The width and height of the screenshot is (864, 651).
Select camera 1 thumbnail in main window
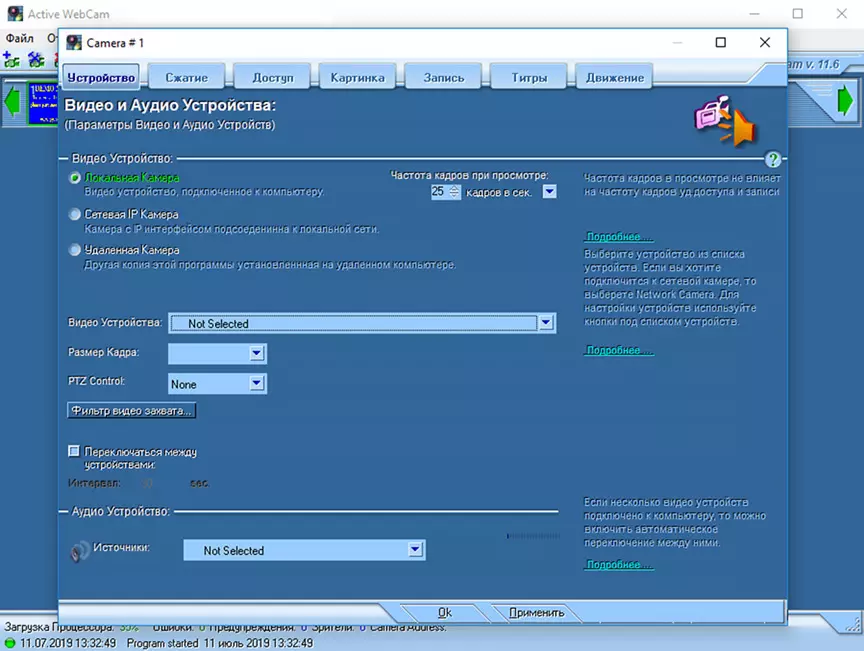pos(43,104)
